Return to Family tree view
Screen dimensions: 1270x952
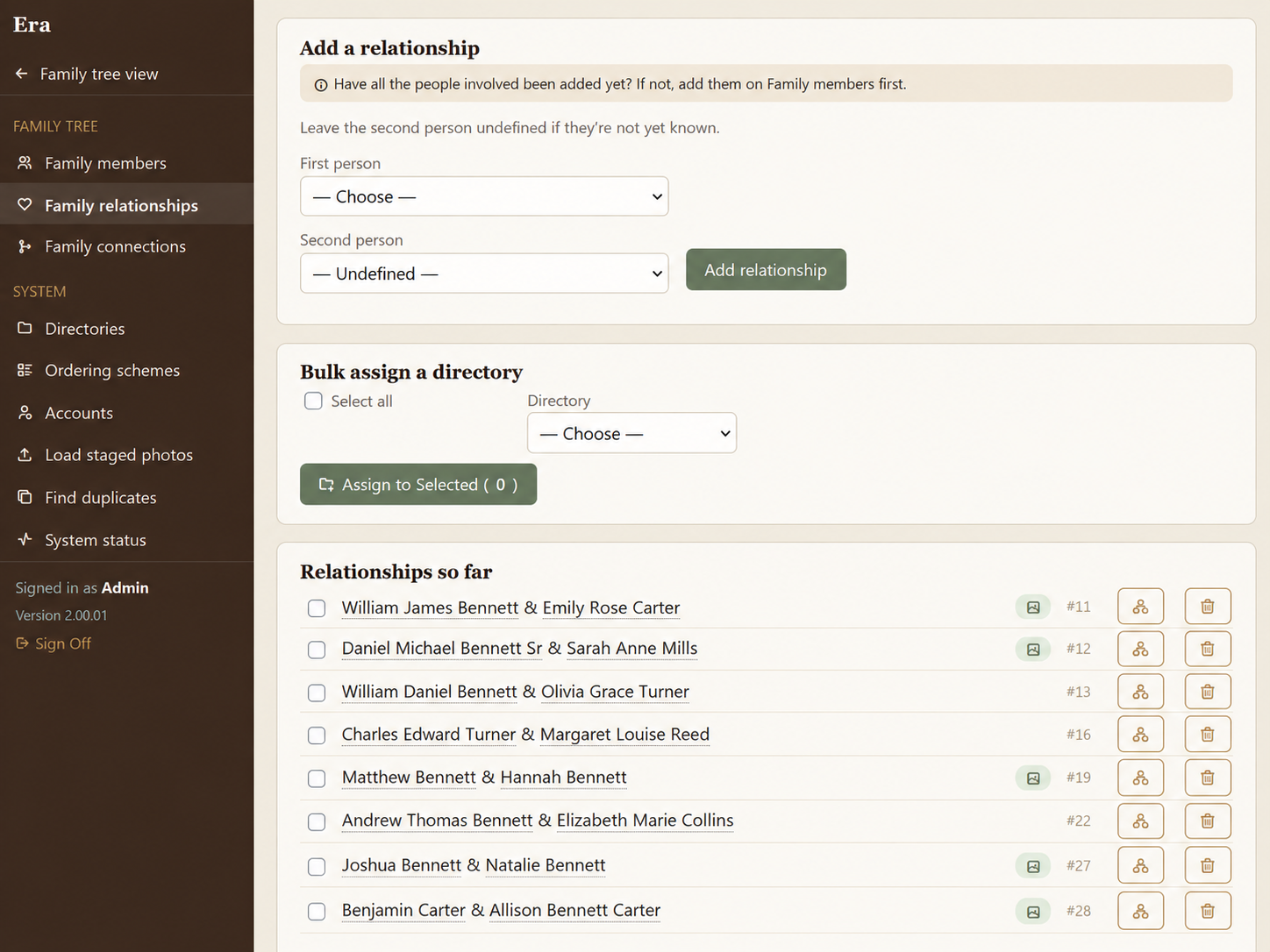click(x=87, y=74)
